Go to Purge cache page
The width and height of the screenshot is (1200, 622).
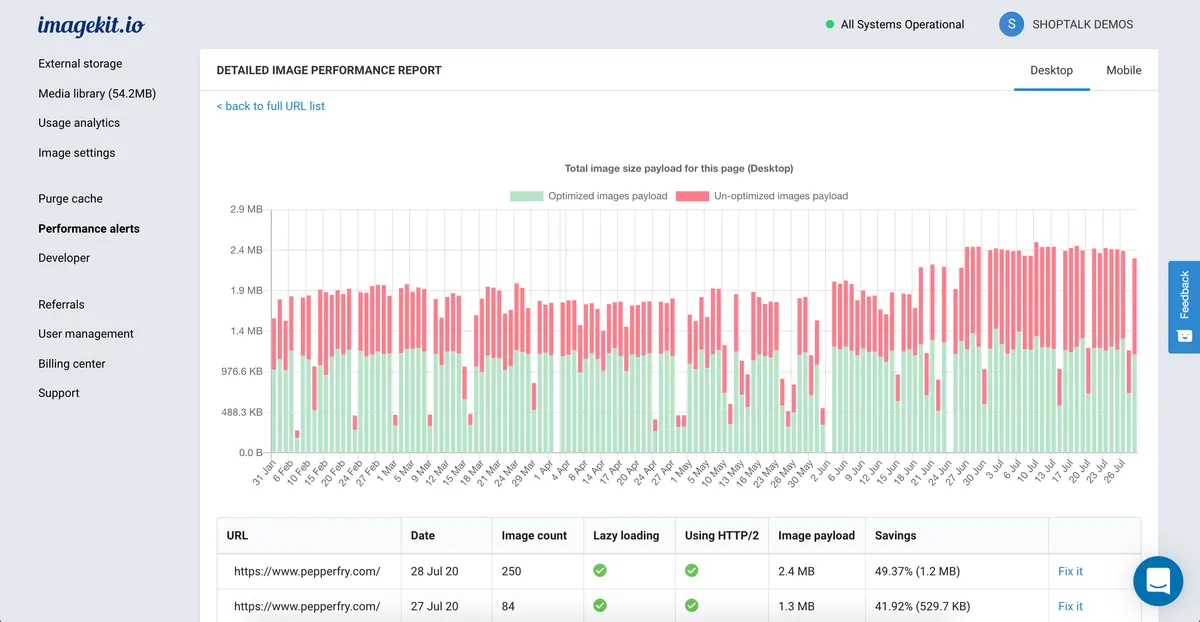pos(70,199)
